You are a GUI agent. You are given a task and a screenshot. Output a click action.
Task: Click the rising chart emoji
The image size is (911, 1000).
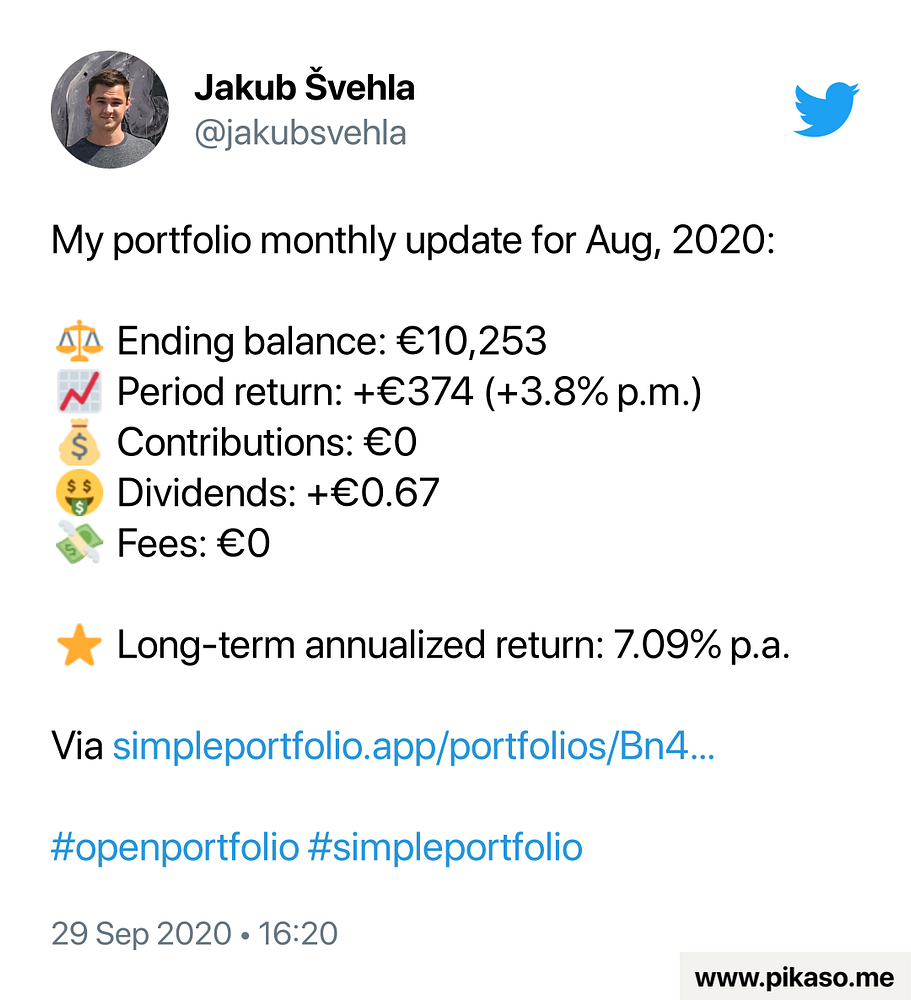(79, 391)
